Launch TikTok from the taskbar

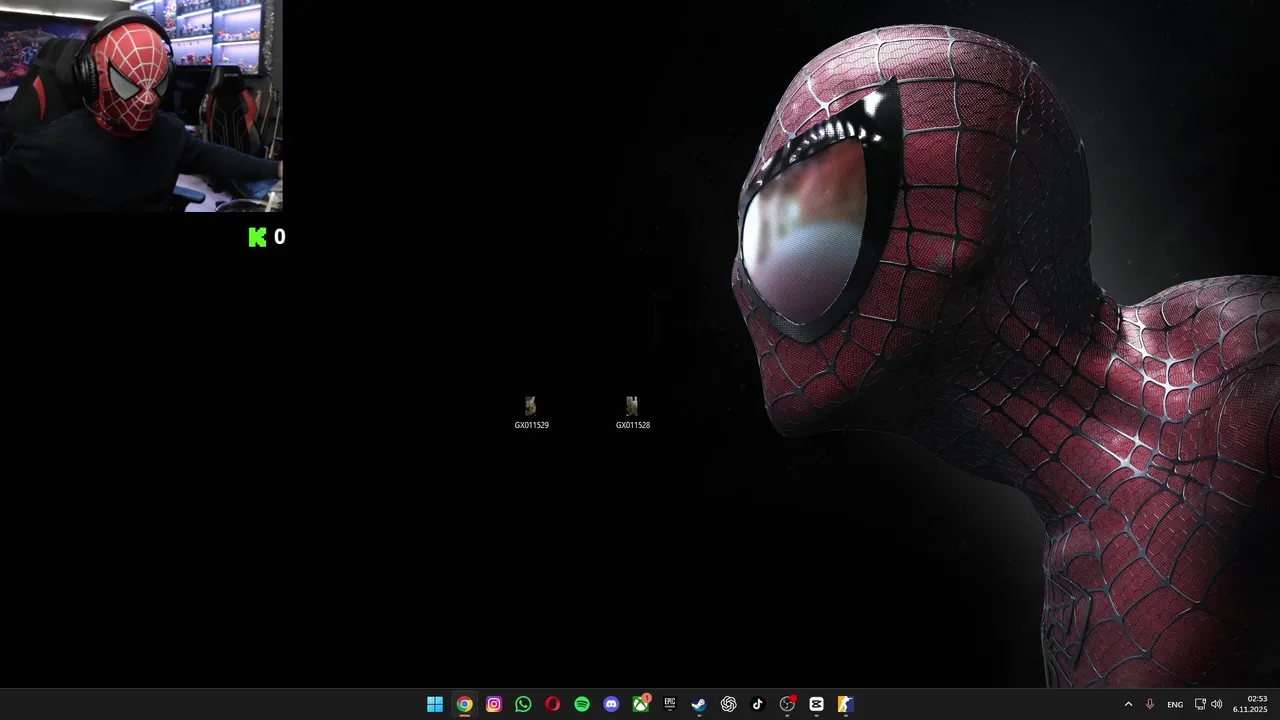tap(758, 704)
